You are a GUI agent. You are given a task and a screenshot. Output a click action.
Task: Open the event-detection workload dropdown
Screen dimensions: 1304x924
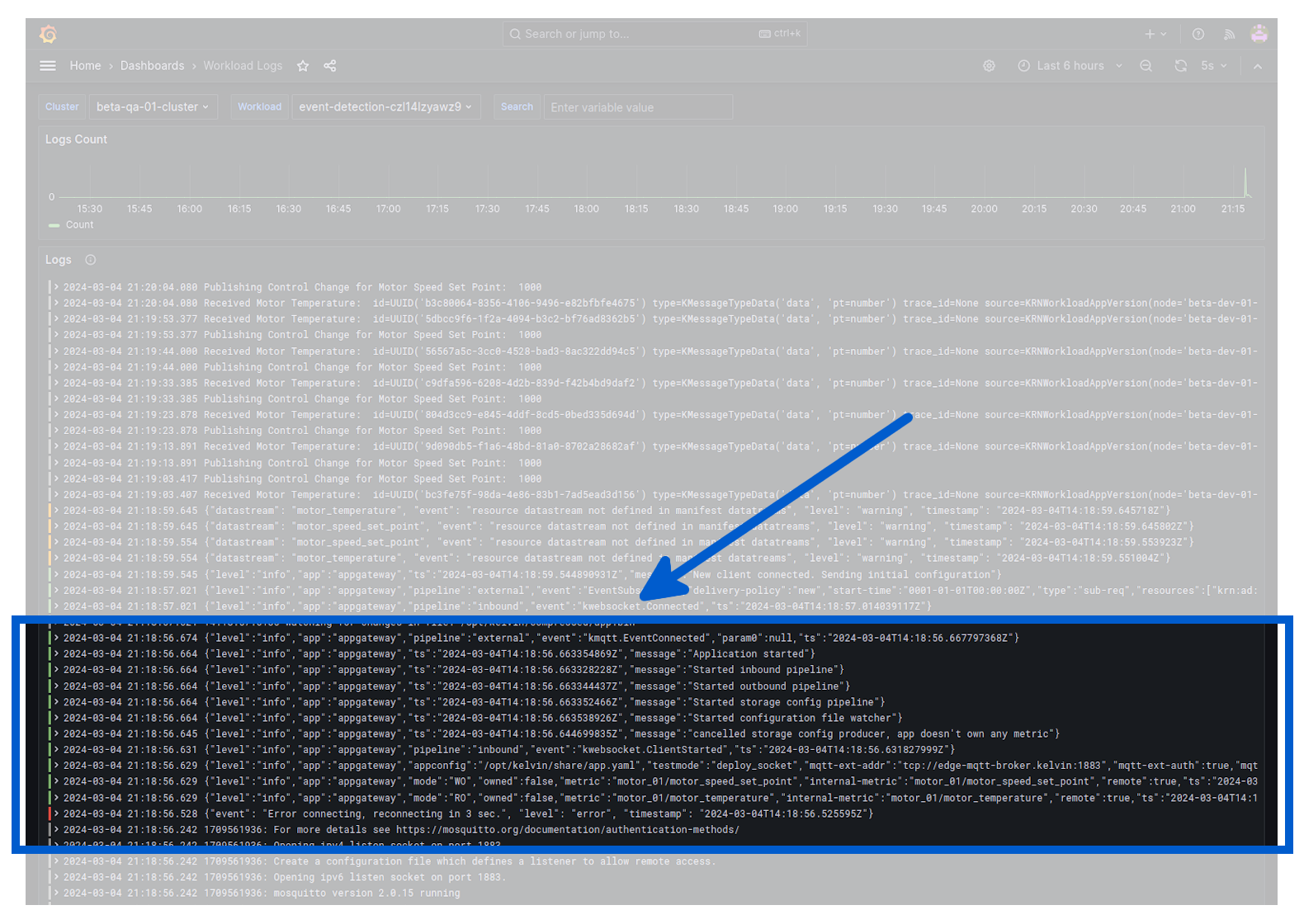tap(385, 107)
